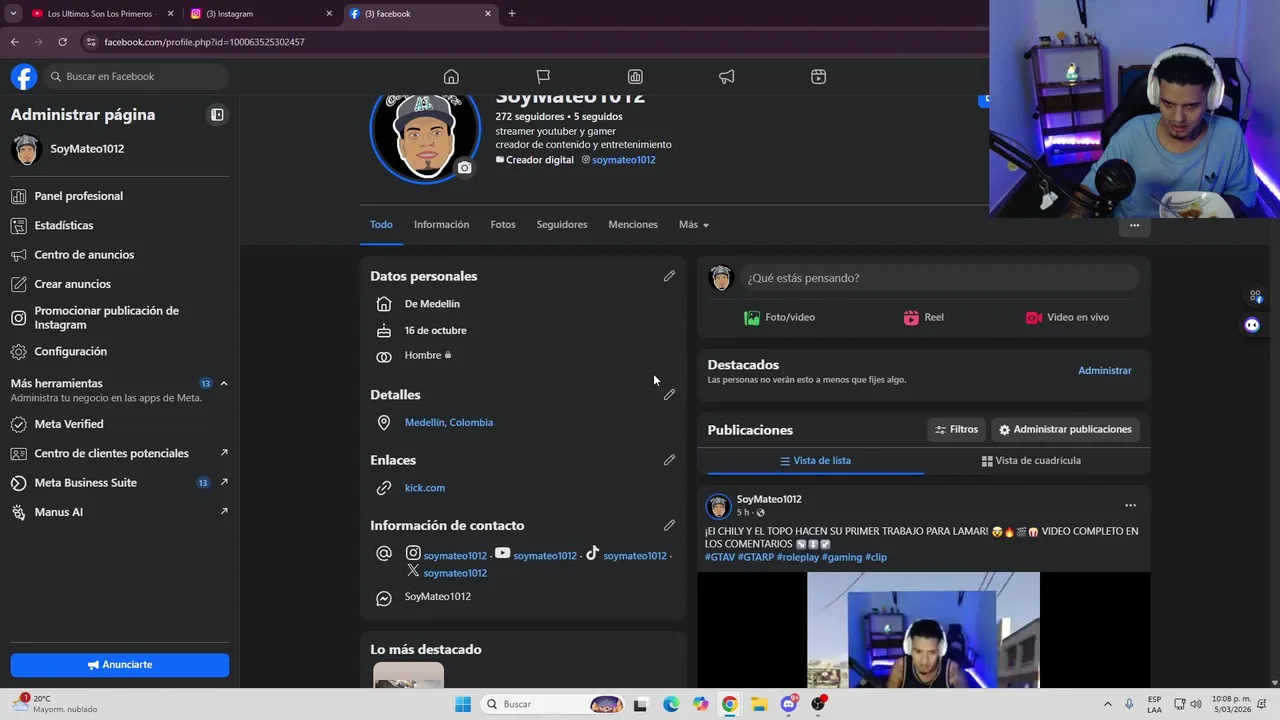Open the Instagram icon link in contact info

tap(412, 553)
